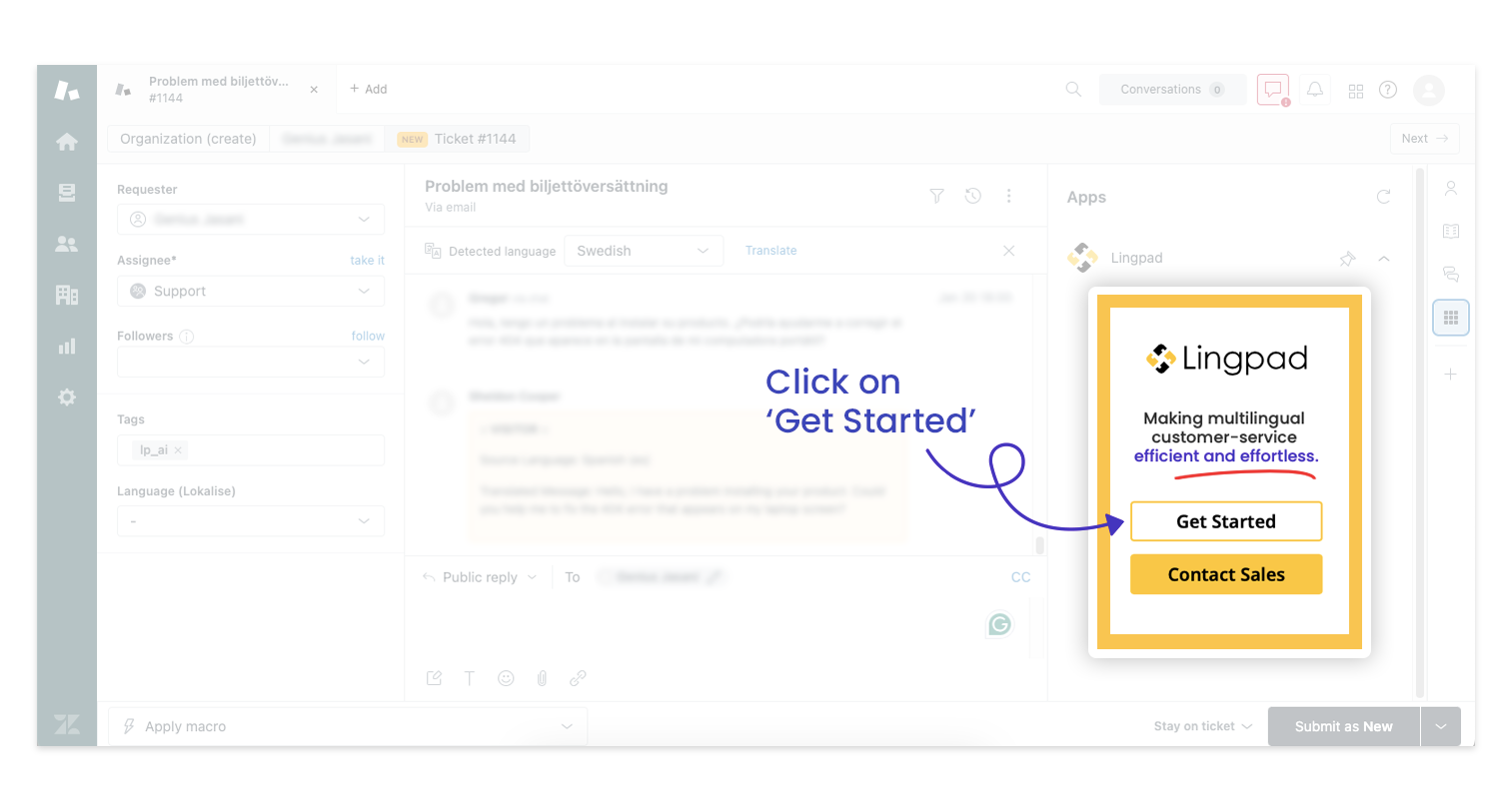Pin the Lingpad app

pyautogui.click(x=1347, y=259)
